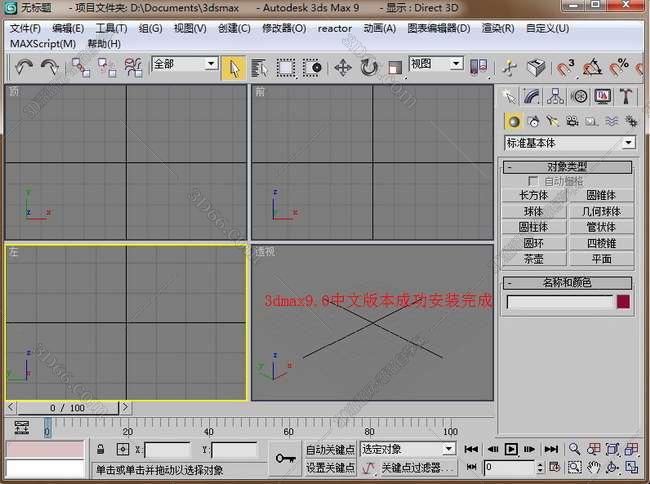
Task: Toggle Angle Snap icon
Action: pos(592,68)
